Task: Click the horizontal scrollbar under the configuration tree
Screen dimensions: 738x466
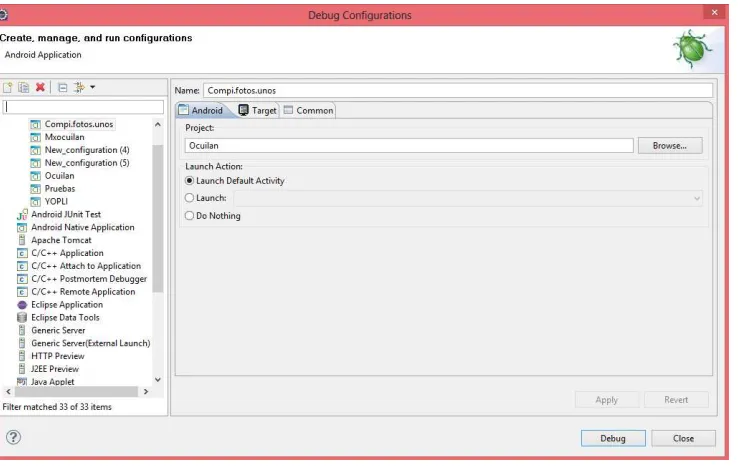Action: coord(77,392)
